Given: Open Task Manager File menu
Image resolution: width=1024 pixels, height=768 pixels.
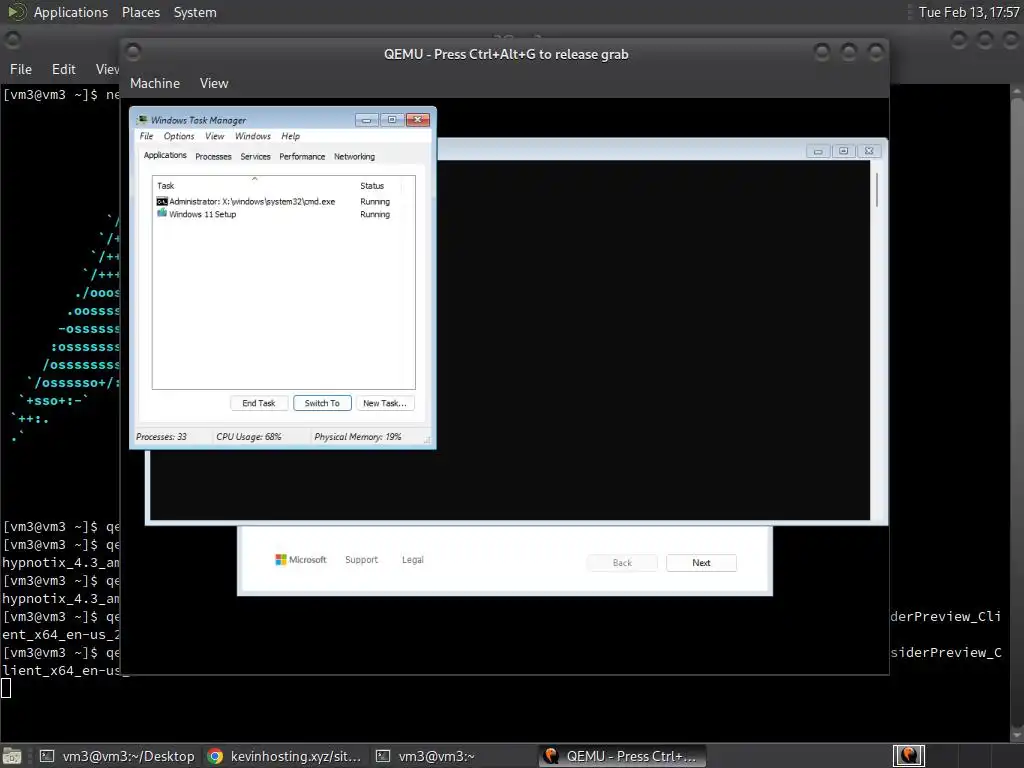Looking at the screenshot, I should pos(146,136).
